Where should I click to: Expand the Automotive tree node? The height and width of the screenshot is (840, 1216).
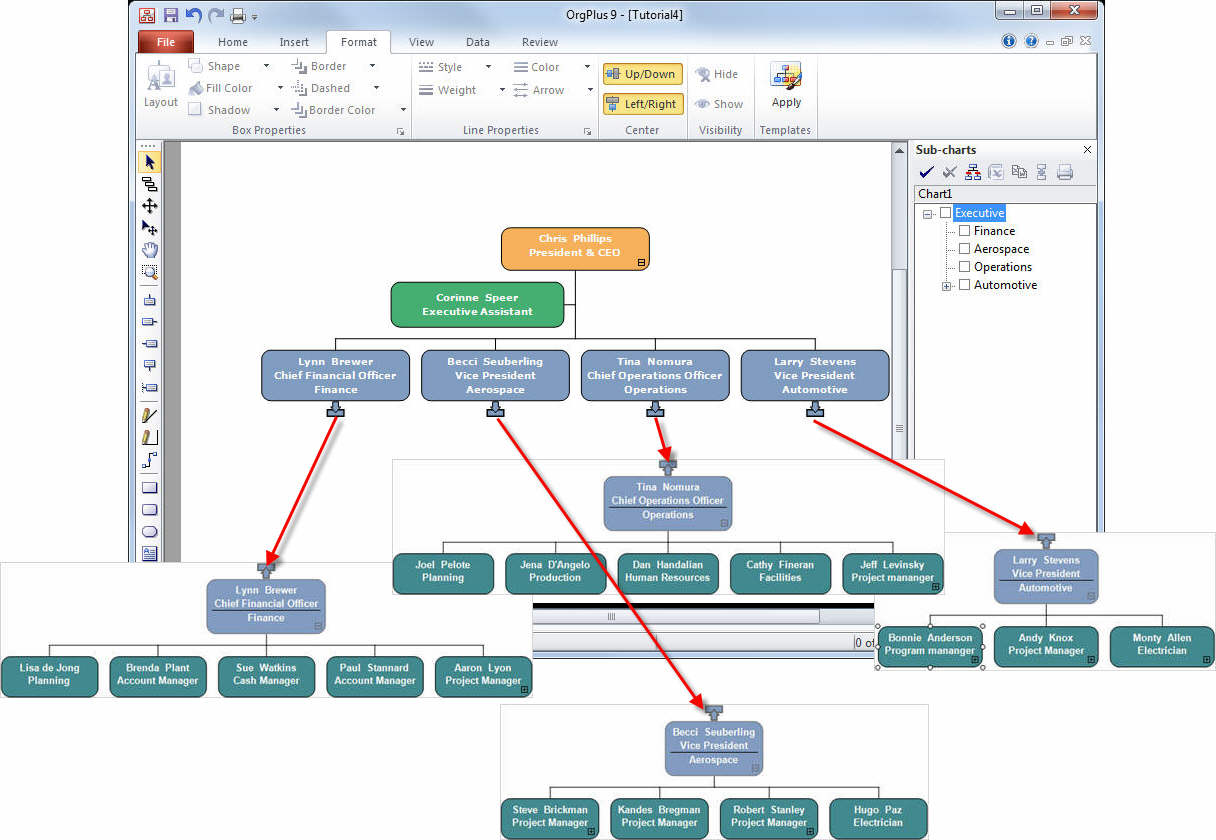pos(946,286)
